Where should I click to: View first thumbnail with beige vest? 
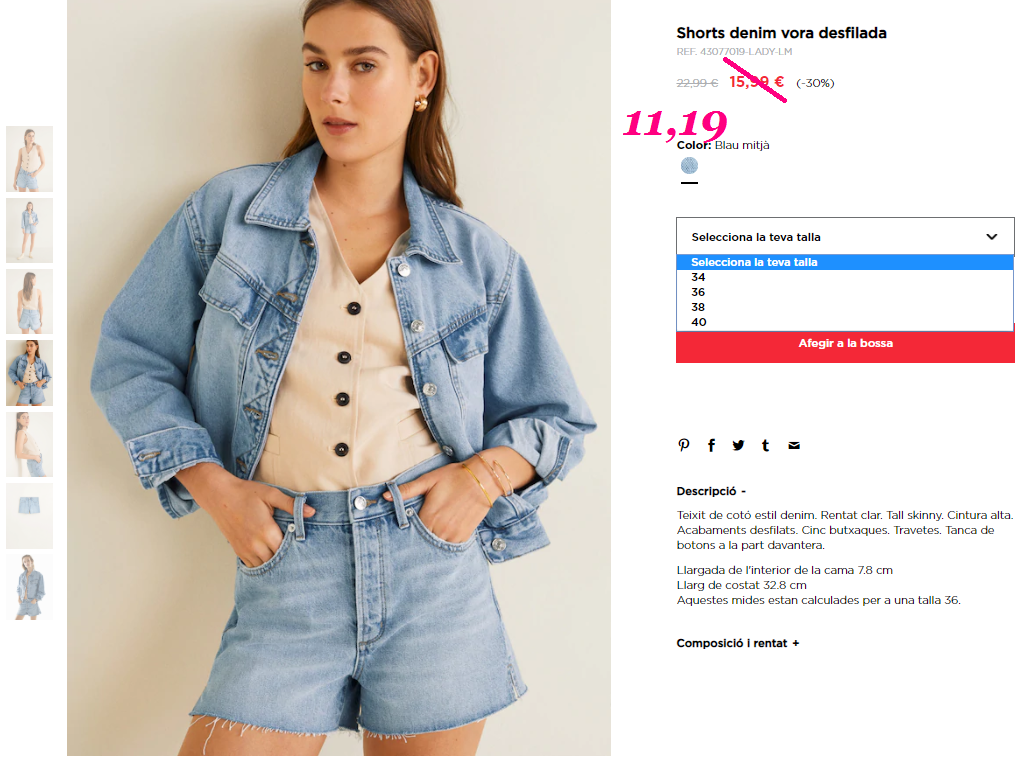29,159
